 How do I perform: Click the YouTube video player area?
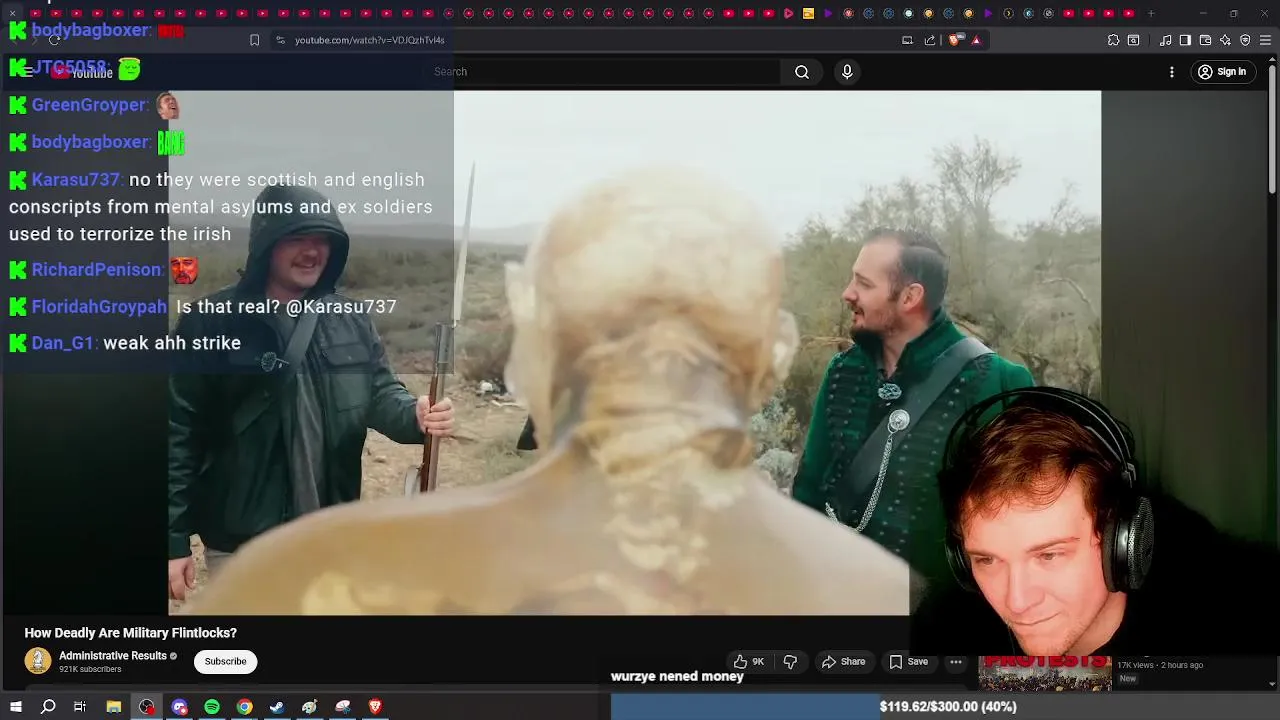(x=634, y=352)
